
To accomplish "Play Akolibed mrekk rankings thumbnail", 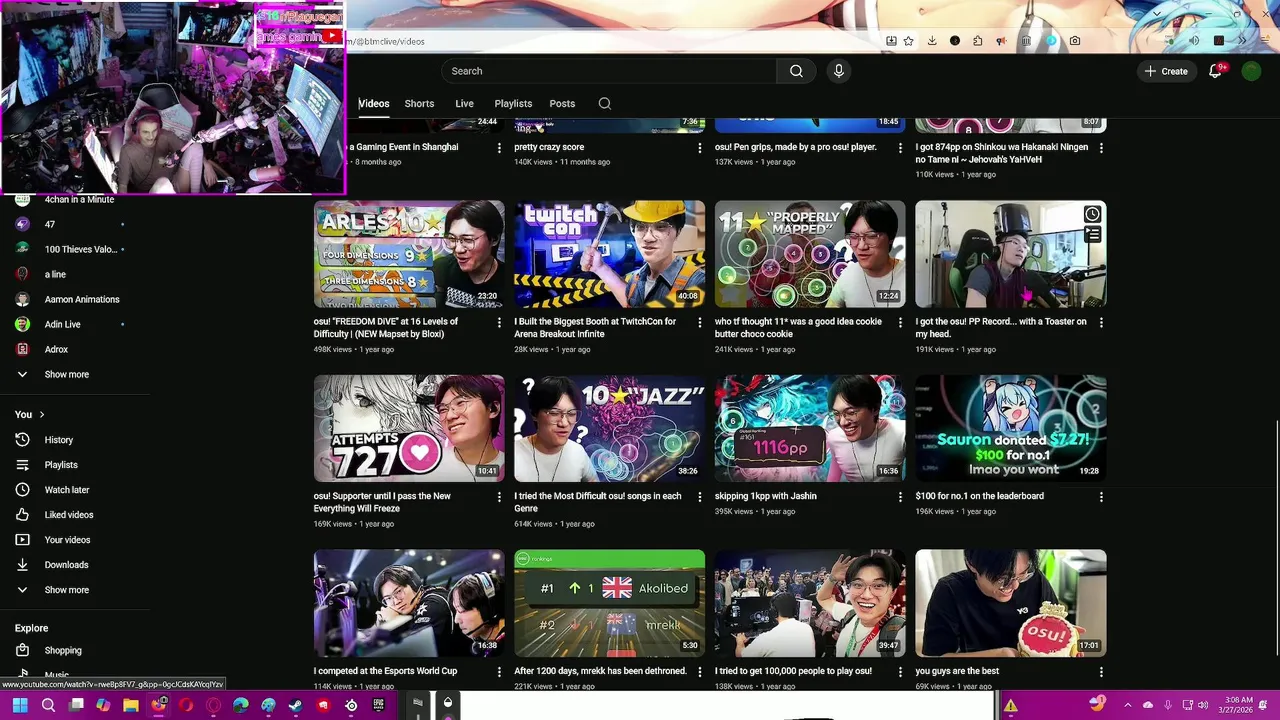I will click(x=609, y=603).
